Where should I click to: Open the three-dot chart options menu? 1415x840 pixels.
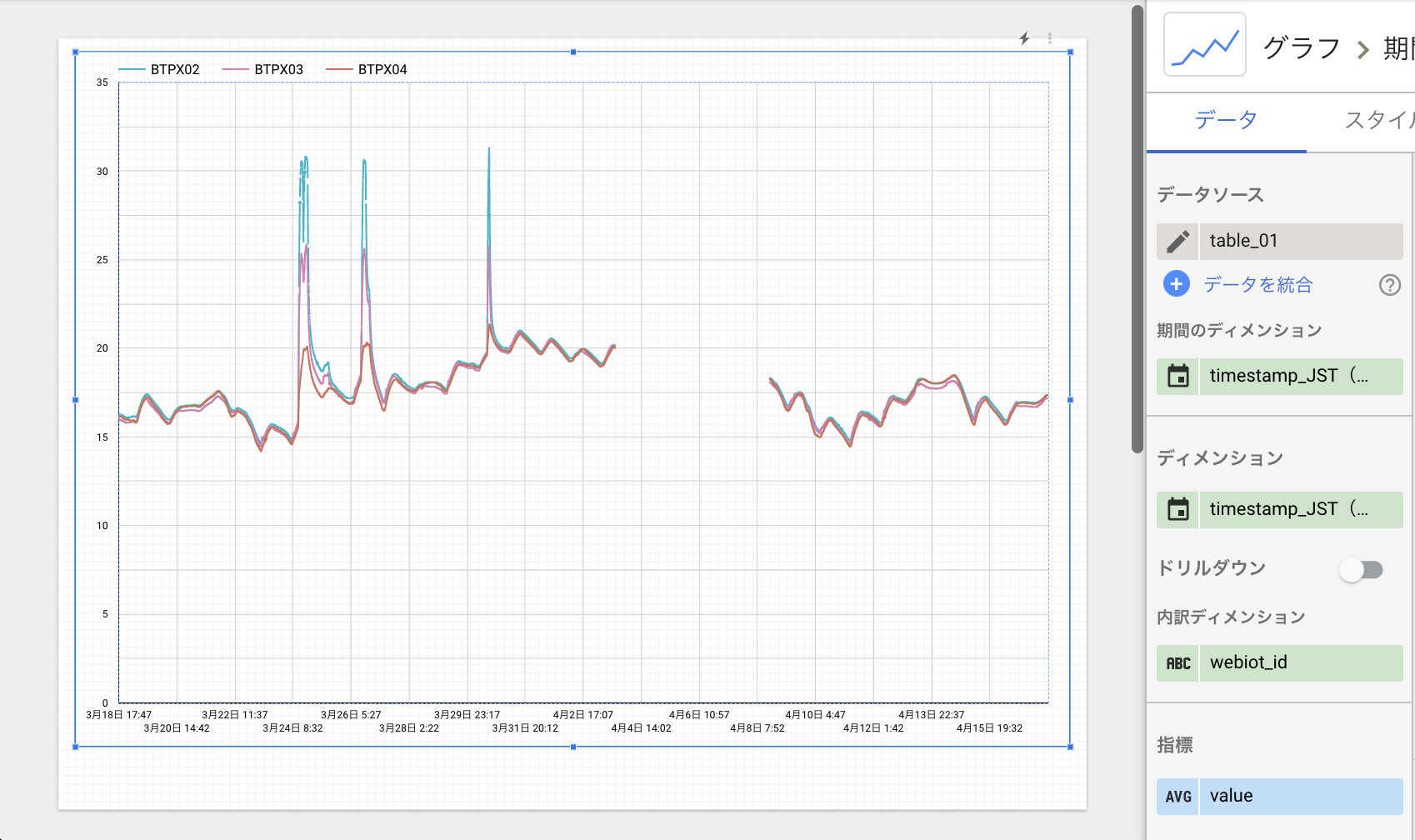click(x=1049, y=38)
